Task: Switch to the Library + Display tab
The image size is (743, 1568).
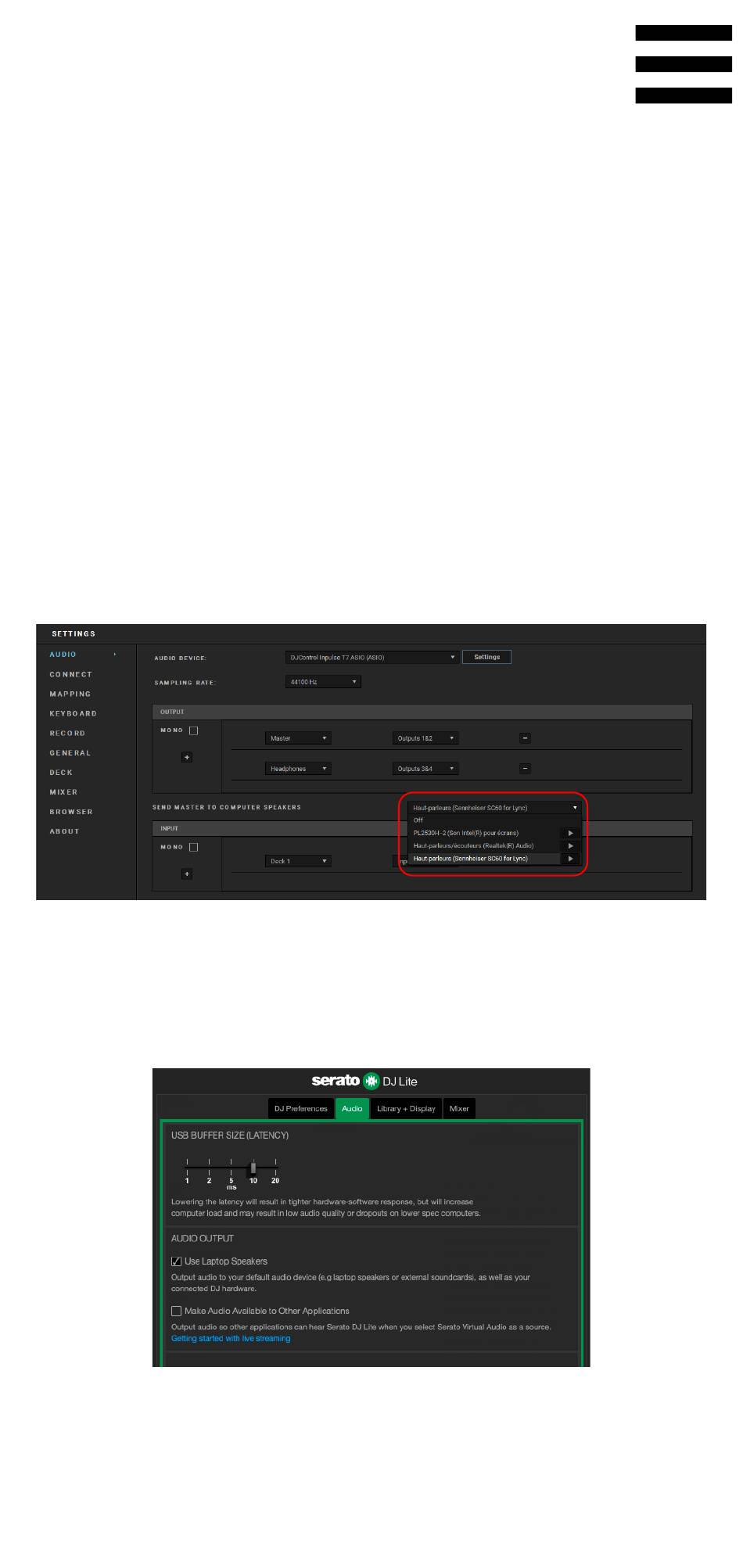Action: [x=406, y=1109]
